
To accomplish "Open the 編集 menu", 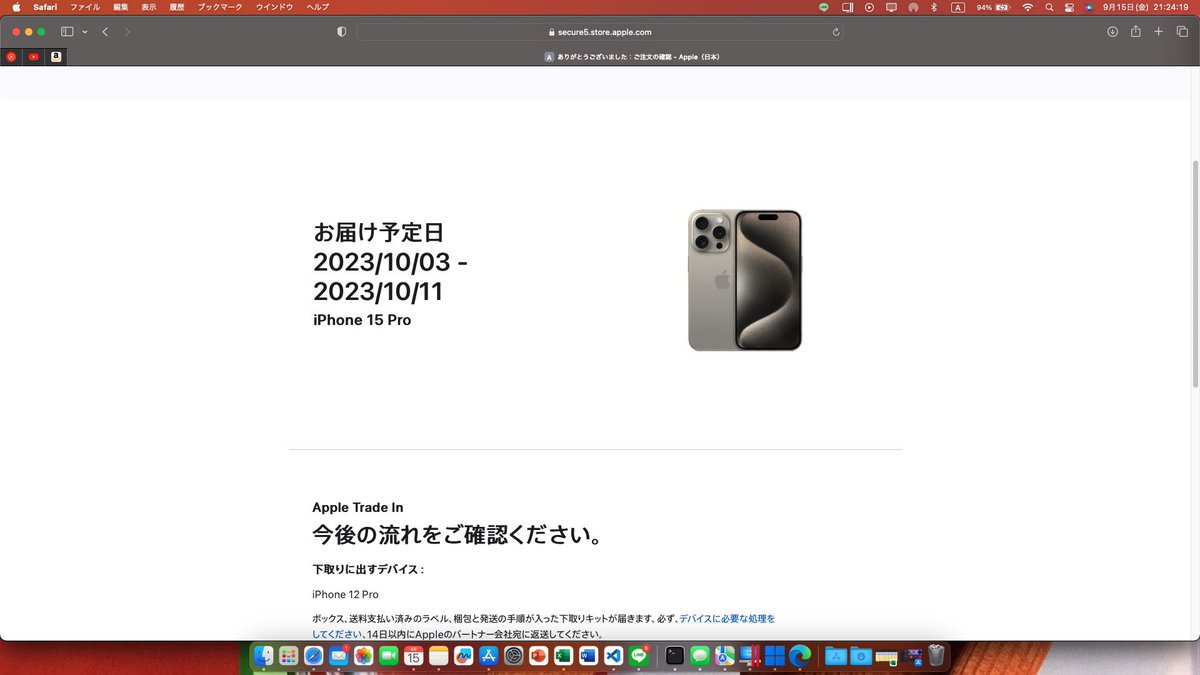I will tap(121, 7).
